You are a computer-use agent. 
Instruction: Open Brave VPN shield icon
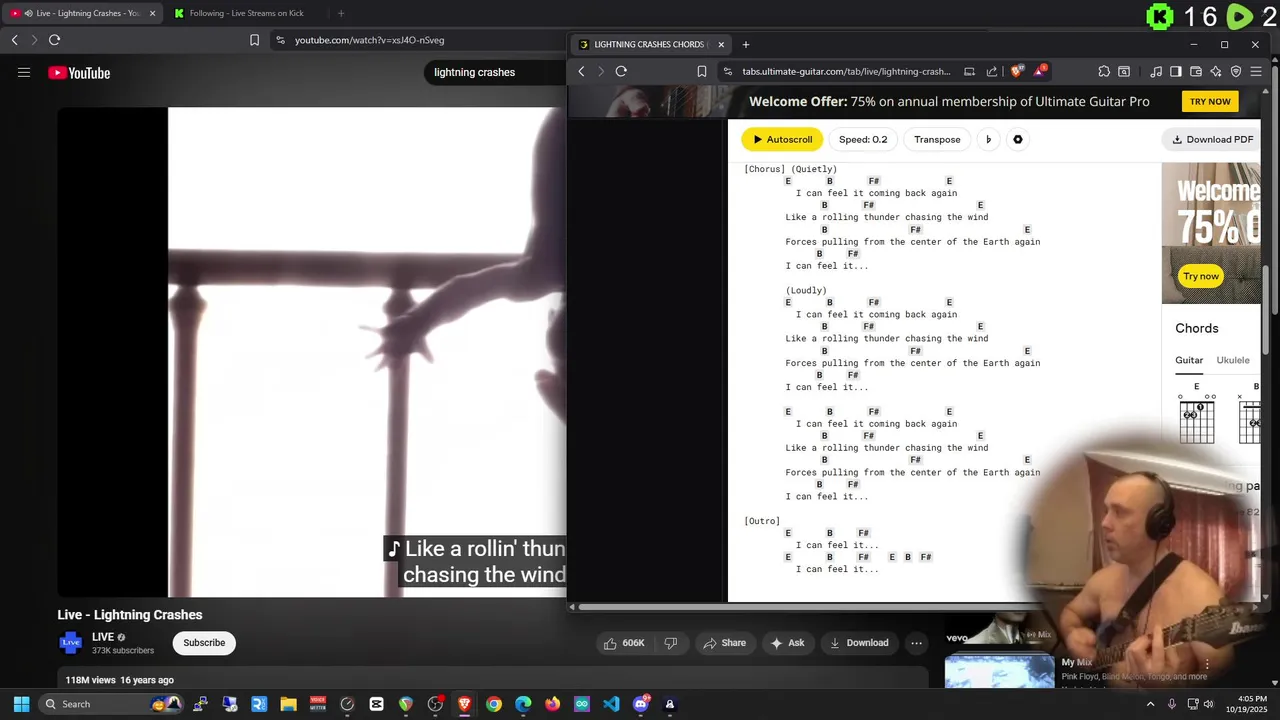click(x=1236, y=71)
